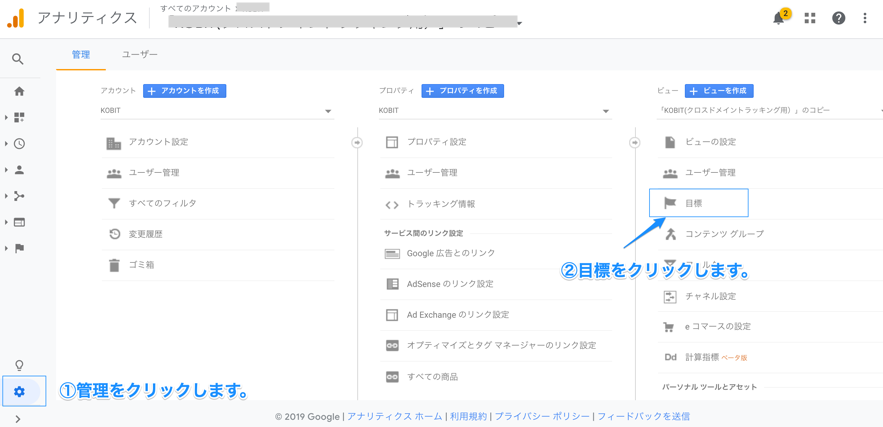Open Conversions flag icon in sidebar

(x=19, y=248)
